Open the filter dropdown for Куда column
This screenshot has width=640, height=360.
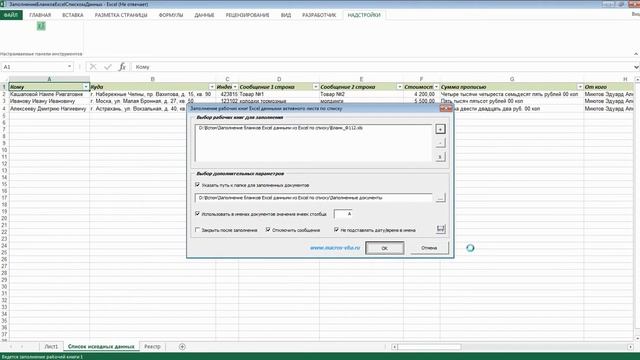click(x=212, y=87)
